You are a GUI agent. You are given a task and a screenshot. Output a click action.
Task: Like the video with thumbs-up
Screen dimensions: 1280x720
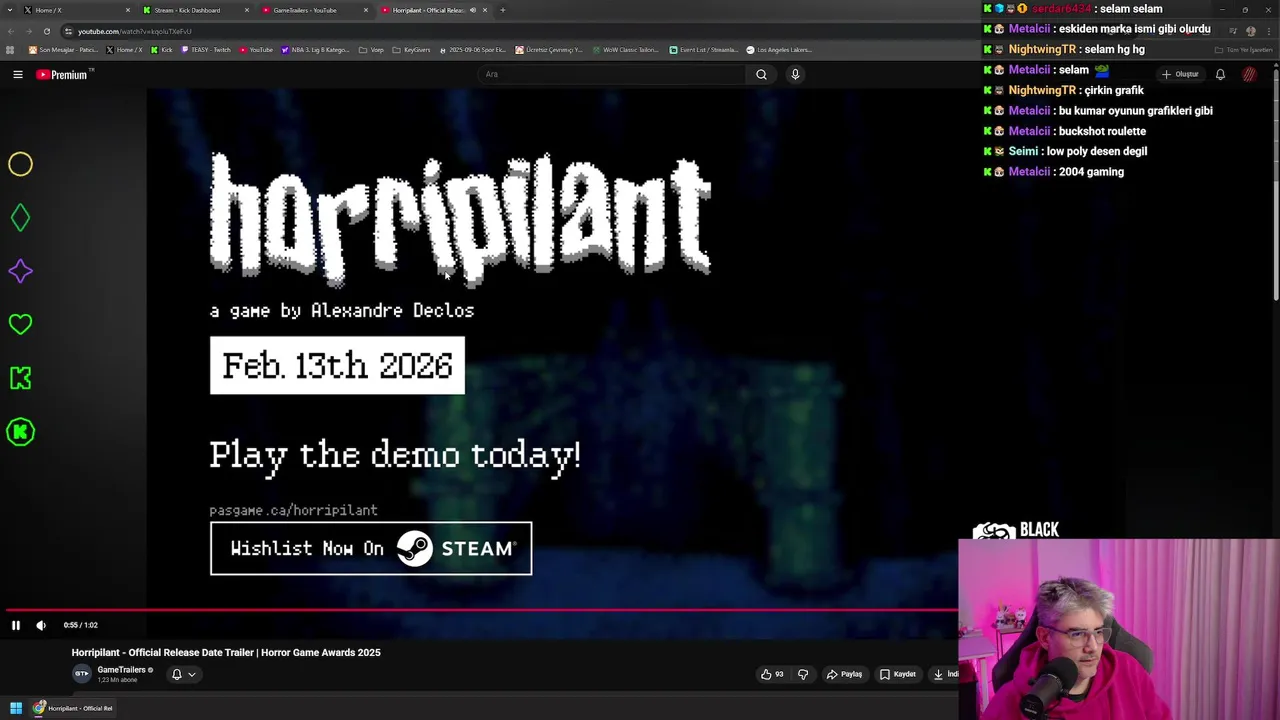click(771, 674)
